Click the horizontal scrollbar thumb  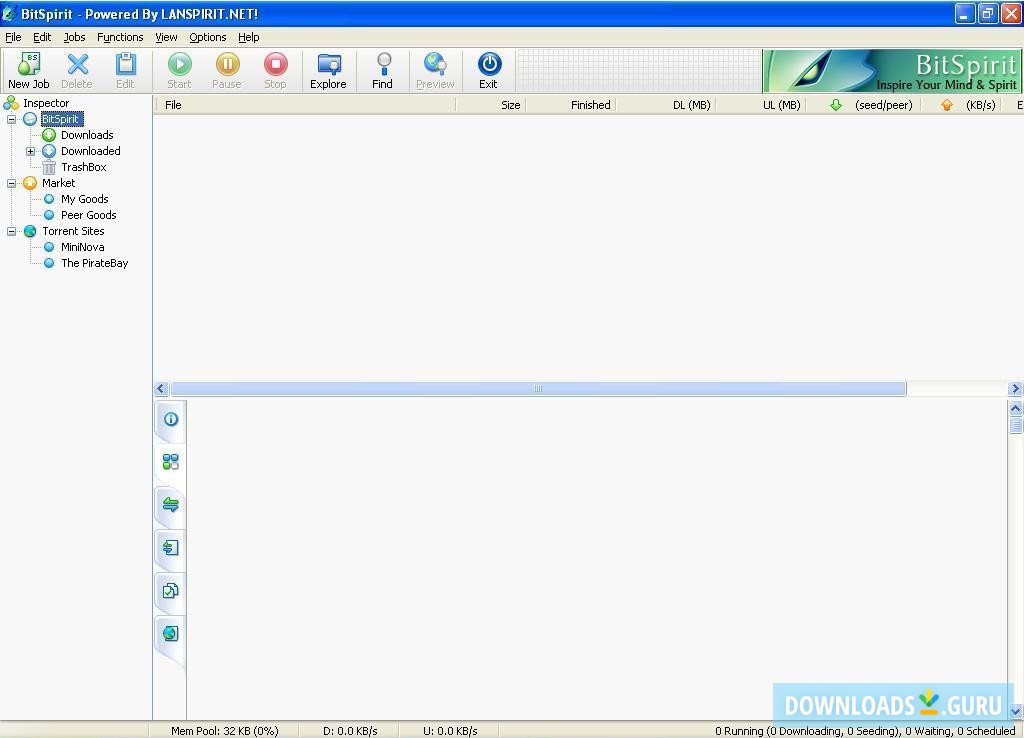(x=538, y=389)
